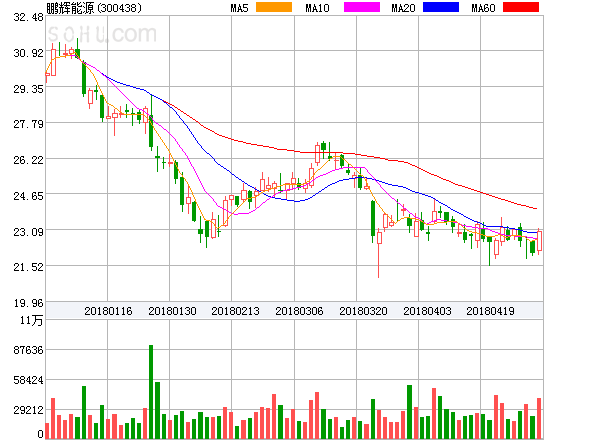Select the 20180306 date marker
This screenshot has width=600, height=440.
pyautogui.click(x=299, y=312)
